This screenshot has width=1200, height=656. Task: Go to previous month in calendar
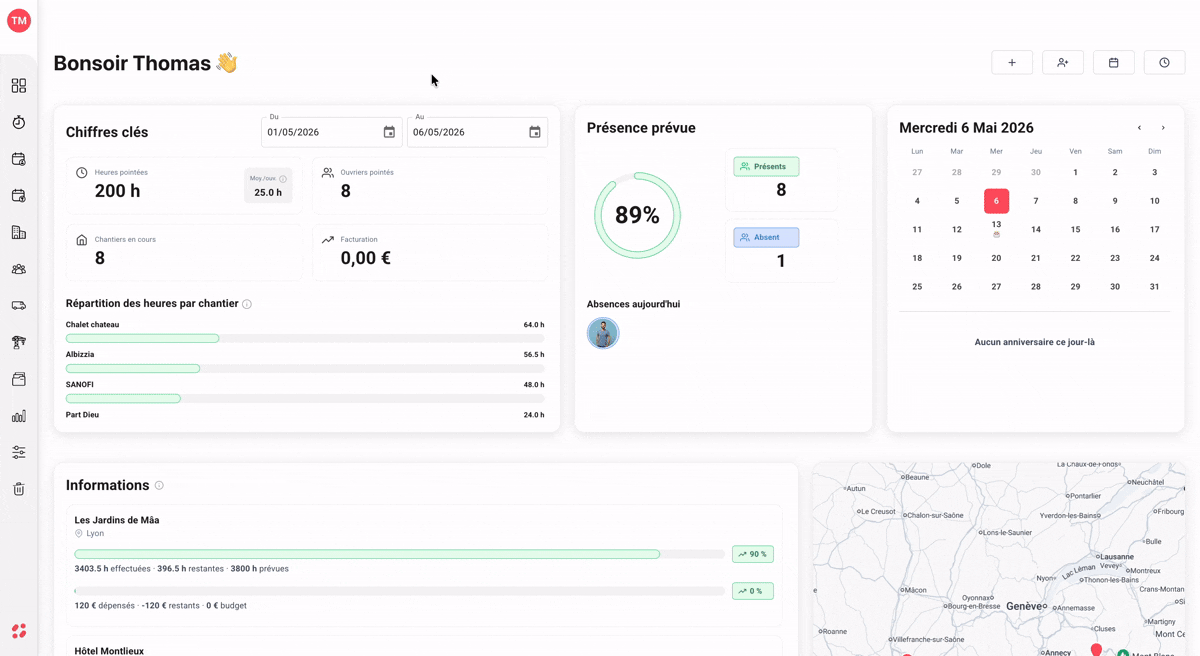pos(1139,128)
